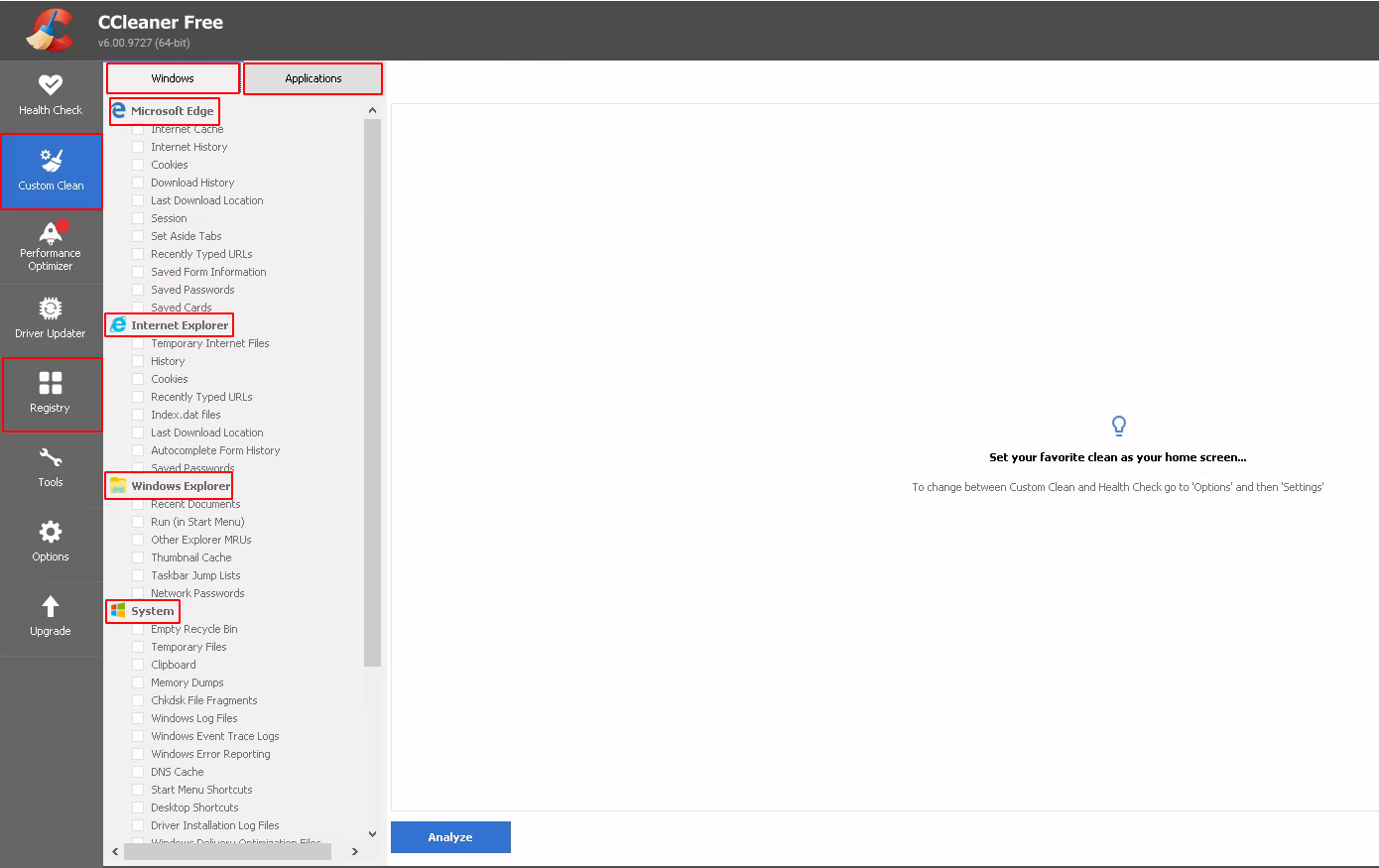This screenshot has width=1379, height=868.
Task: Click the Last Download Location label under Edge
Action: pos(207,200)
